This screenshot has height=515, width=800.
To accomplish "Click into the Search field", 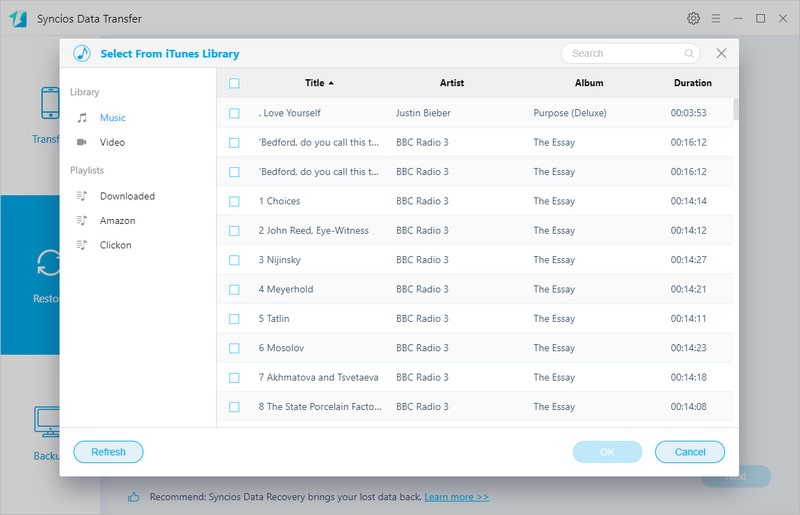I will (x=631, y=53).
